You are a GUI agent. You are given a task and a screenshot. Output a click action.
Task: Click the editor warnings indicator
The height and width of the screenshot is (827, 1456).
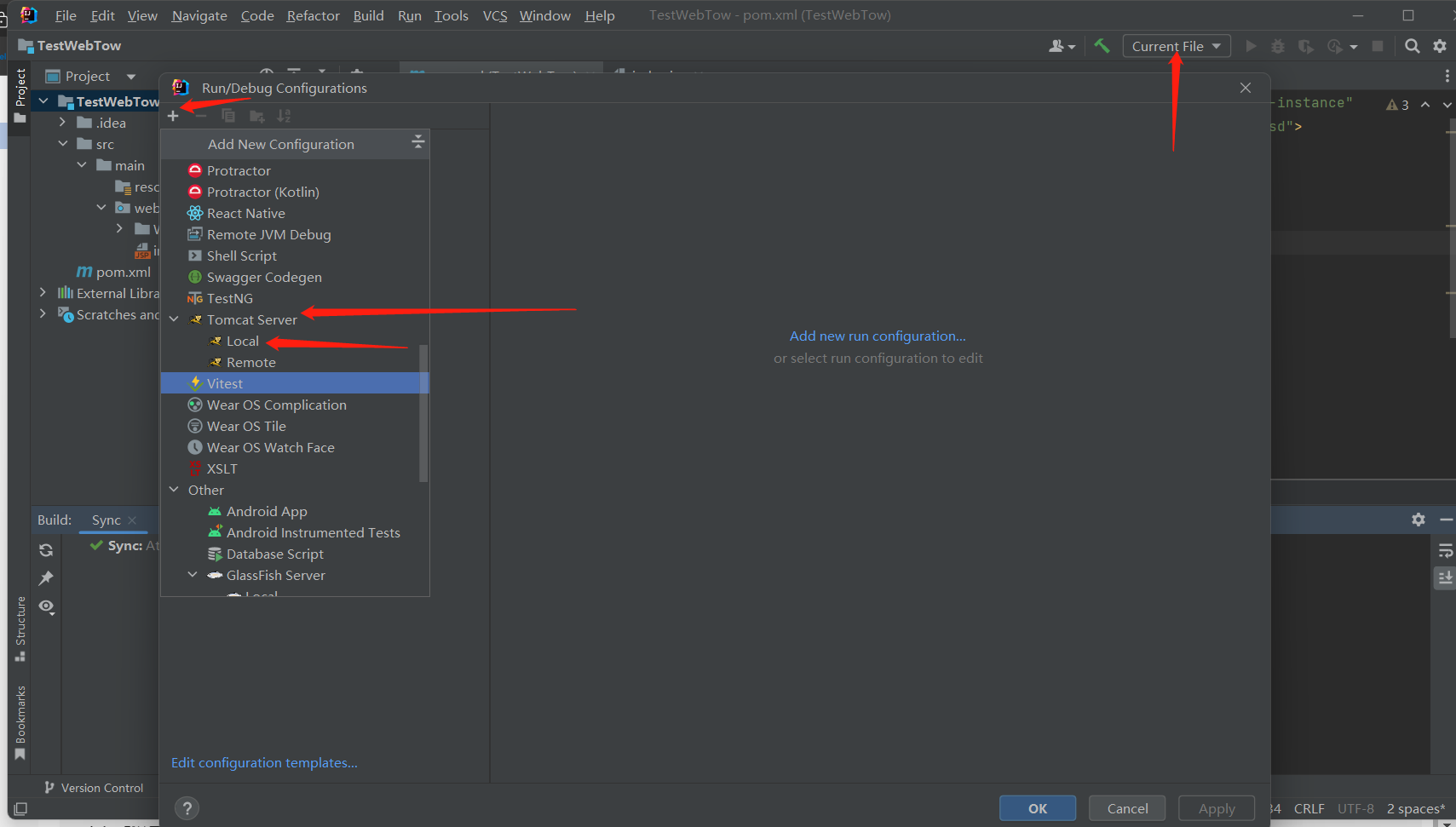pyautogui.click(x=1397, y=105)
